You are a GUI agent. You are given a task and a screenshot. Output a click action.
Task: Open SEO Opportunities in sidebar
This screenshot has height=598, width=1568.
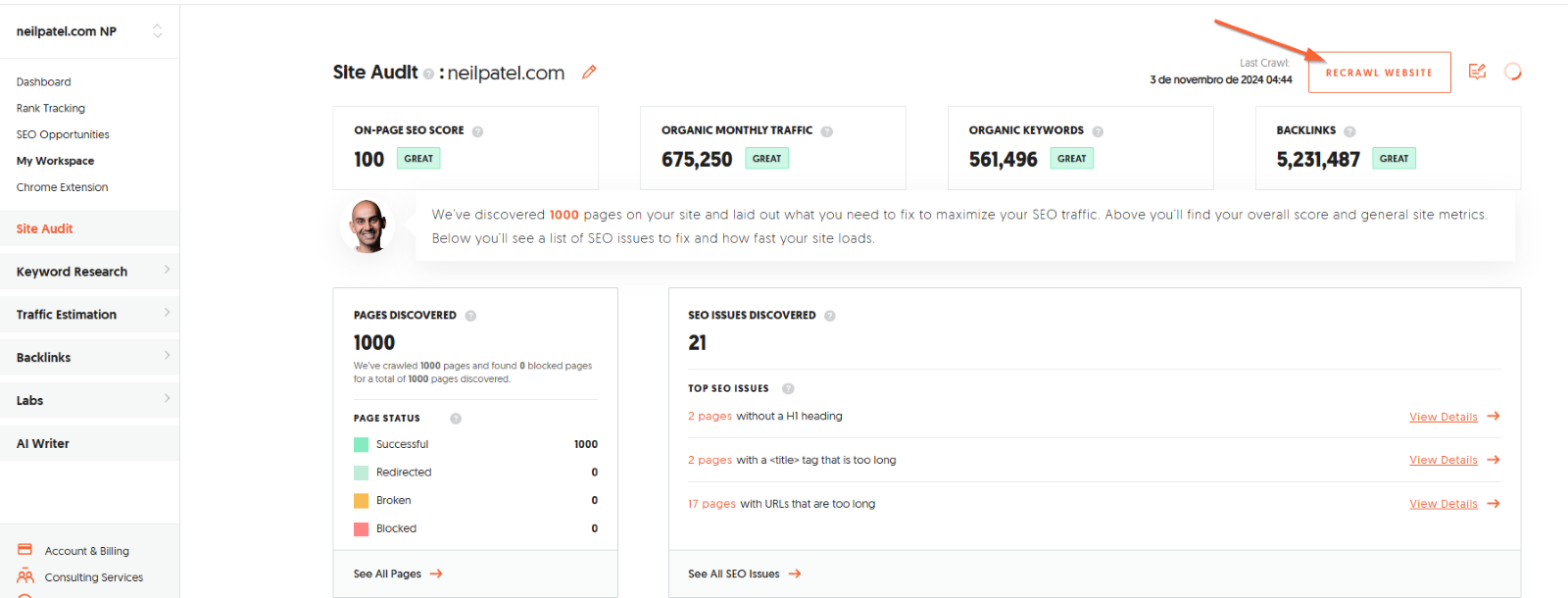pos(63,135)
